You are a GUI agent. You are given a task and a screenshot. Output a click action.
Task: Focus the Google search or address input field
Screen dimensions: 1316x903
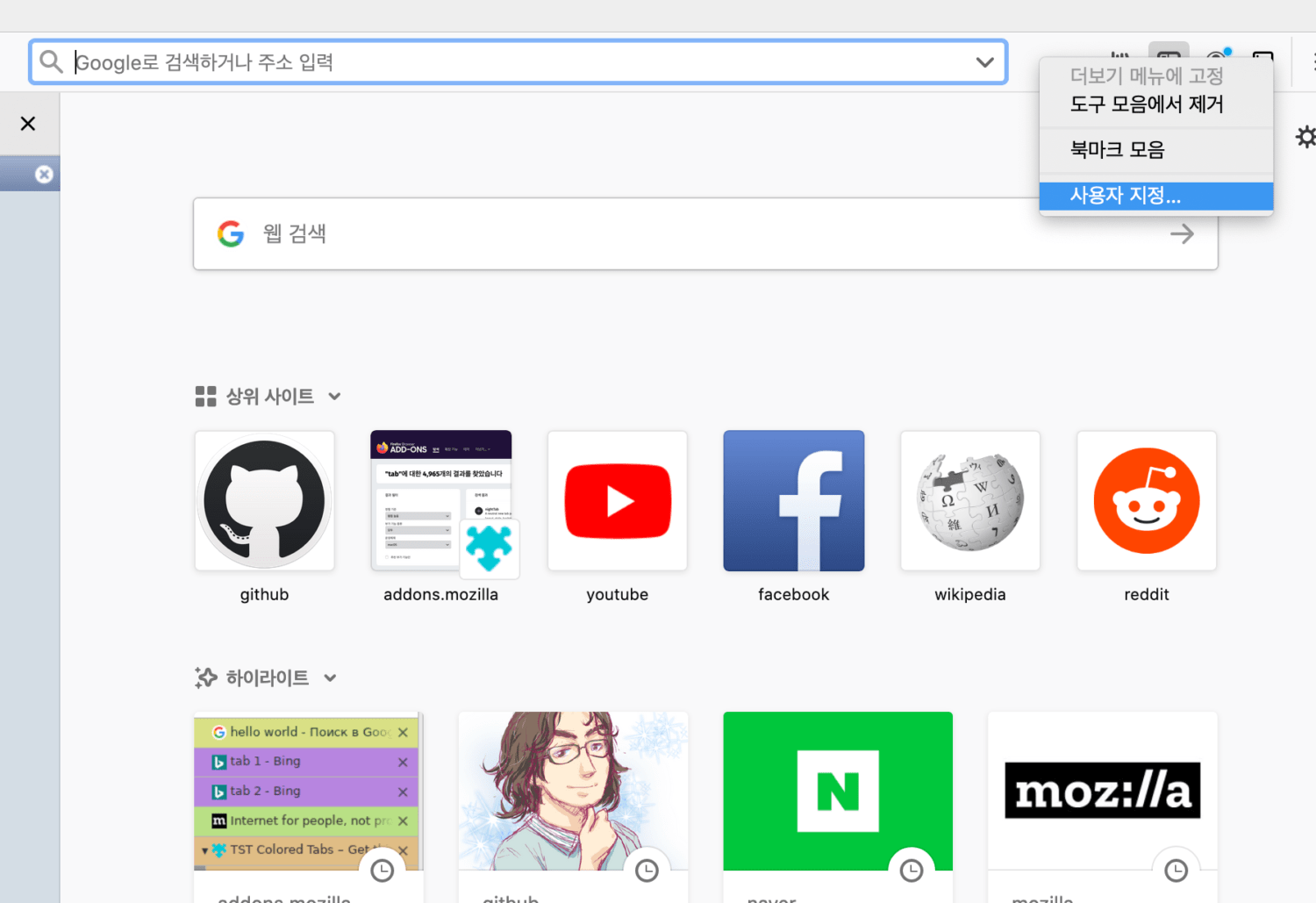coord(518,62)
